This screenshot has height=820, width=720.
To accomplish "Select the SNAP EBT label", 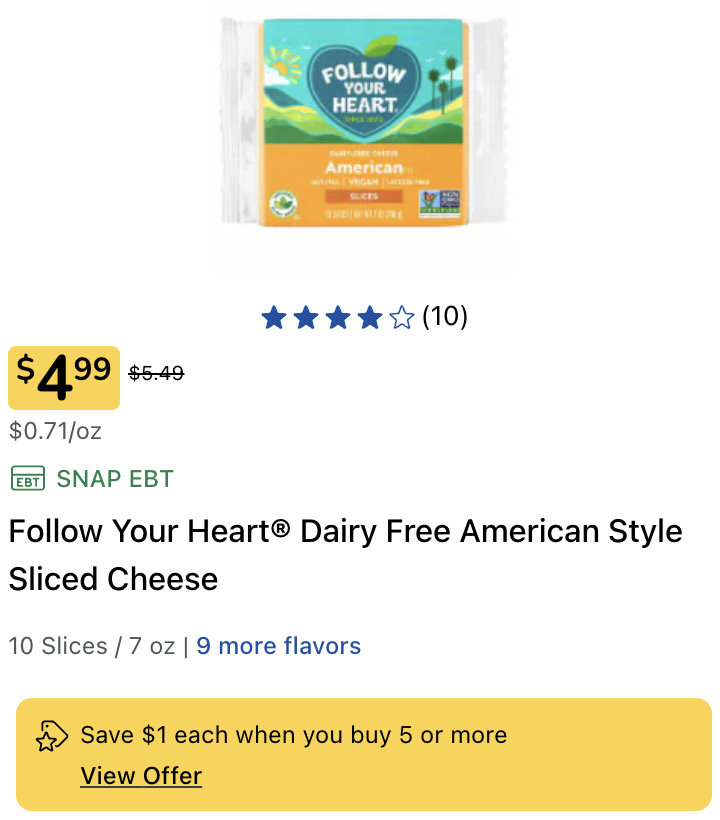I will [x=115, y=479].
